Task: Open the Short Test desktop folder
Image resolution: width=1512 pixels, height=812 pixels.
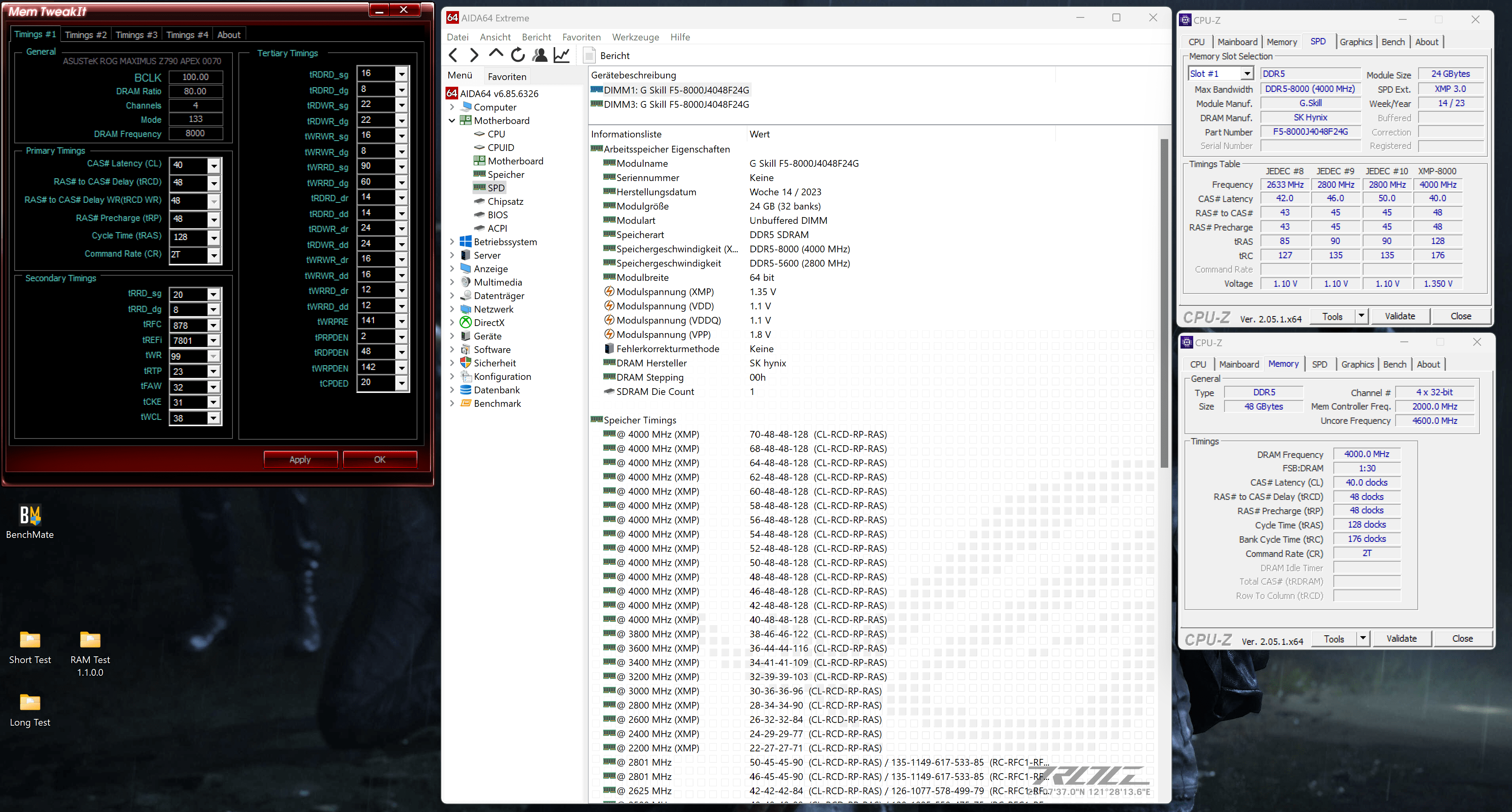Action: point(30,648)
